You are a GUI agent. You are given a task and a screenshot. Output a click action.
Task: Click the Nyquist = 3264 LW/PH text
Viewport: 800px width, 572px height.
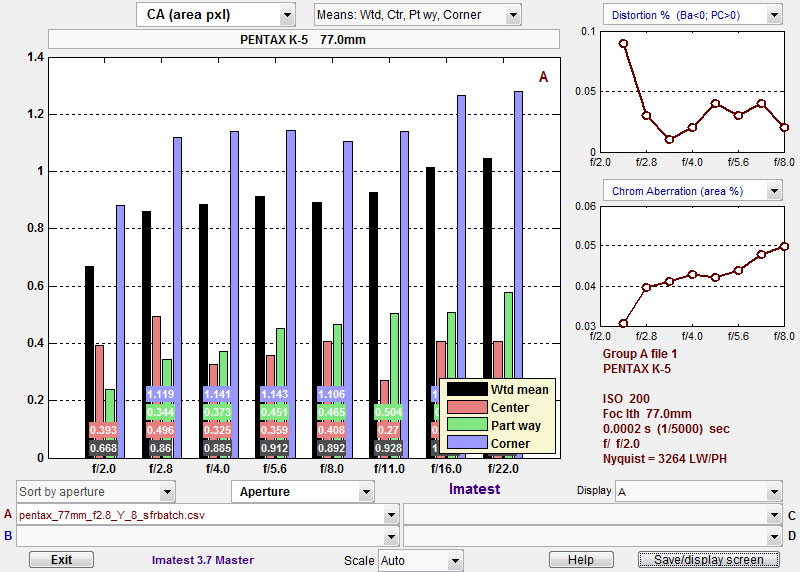point(665,459)
